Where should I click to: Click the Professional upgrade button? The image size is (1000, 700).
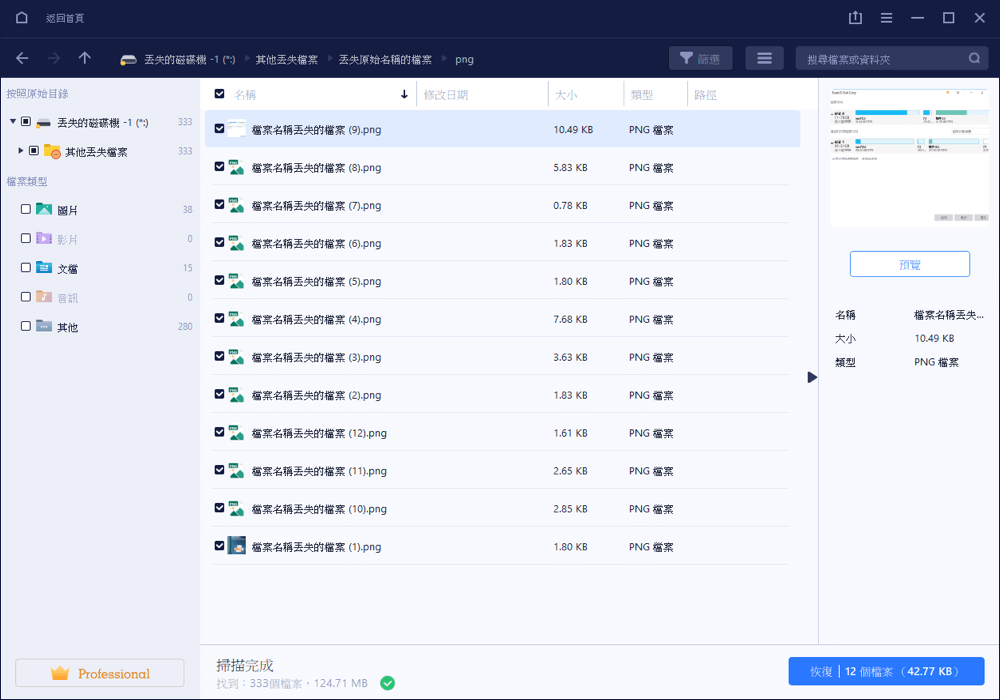pos(99,673)
